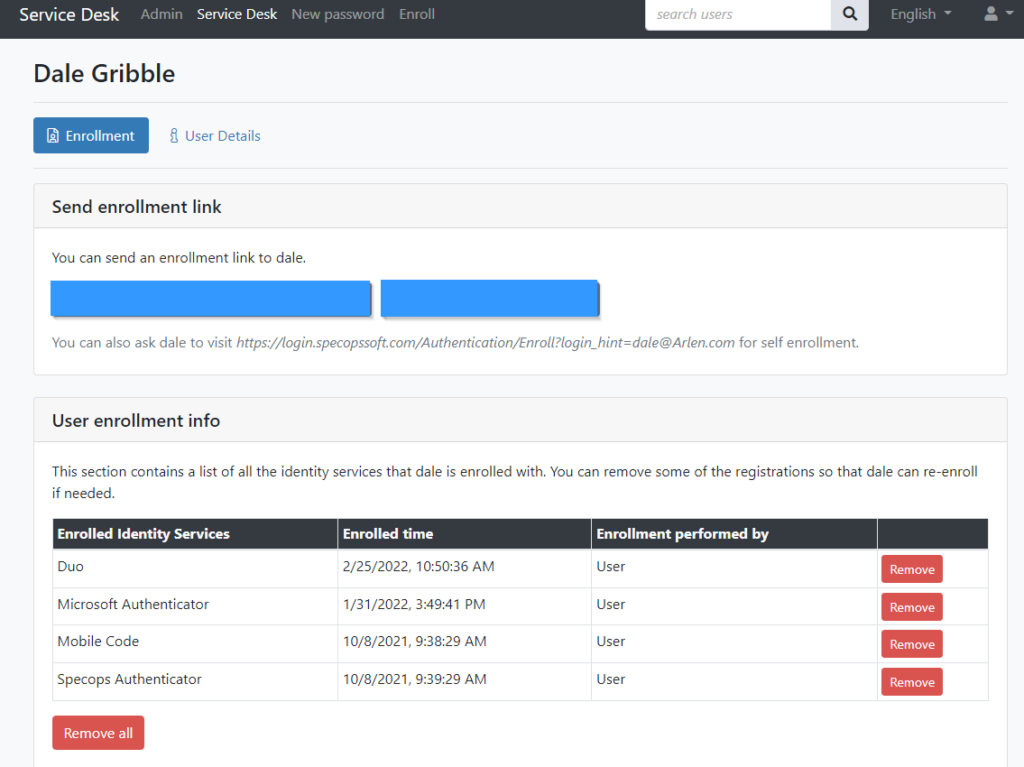The image size is (1024, 767).
Task: Click the 10/8/2021, 9:39:29 AM time cell
Action: 464,680
